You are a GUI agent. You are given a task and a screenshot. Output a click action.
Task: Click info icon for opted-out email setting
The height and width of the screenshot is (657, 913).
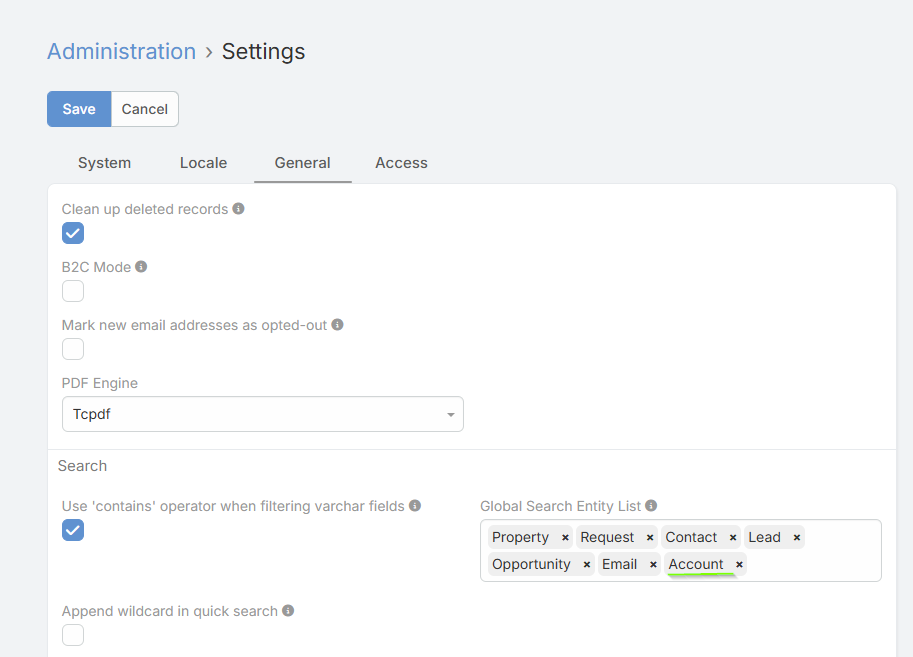[338, 325]
